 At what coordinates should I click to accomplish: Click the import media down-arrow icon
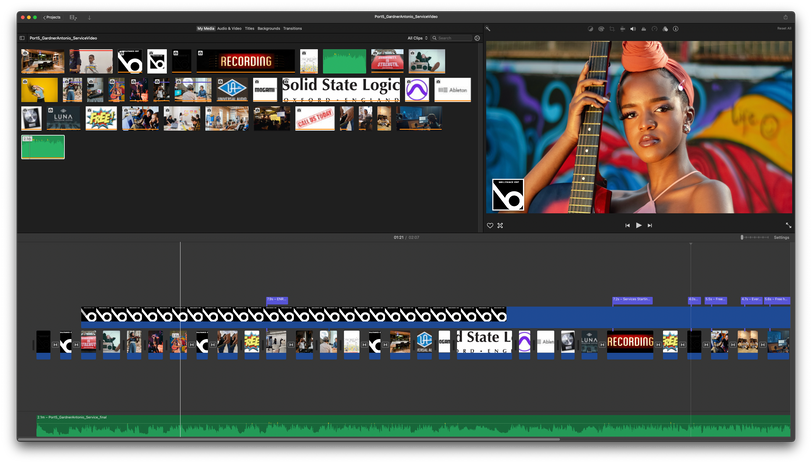89,17
